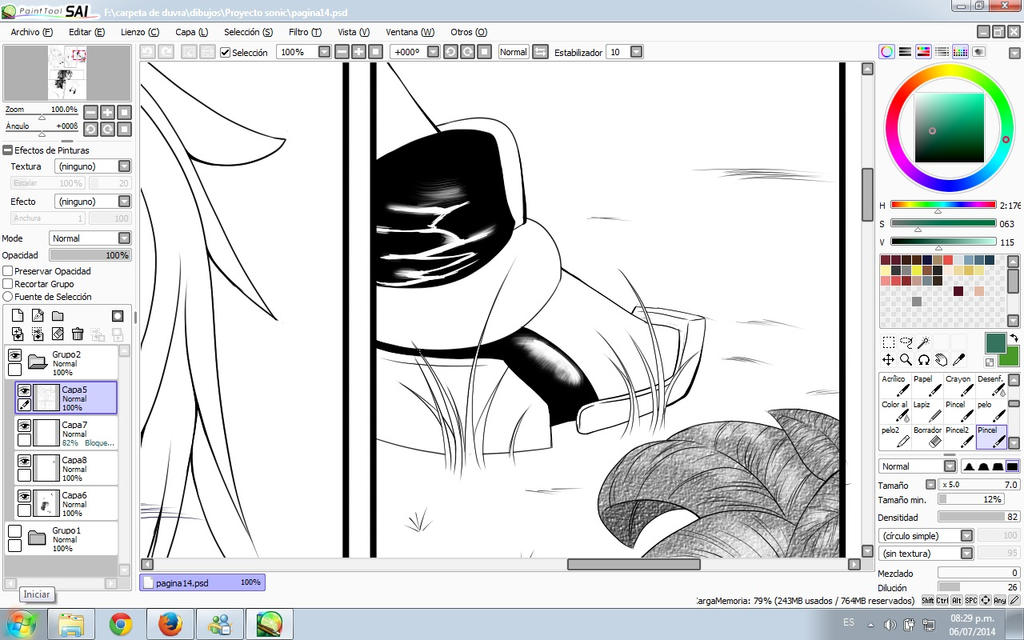The image size is (1024, 640).
Task: Uncheck the Selección checkbox in toolbar
Action: 225,52
